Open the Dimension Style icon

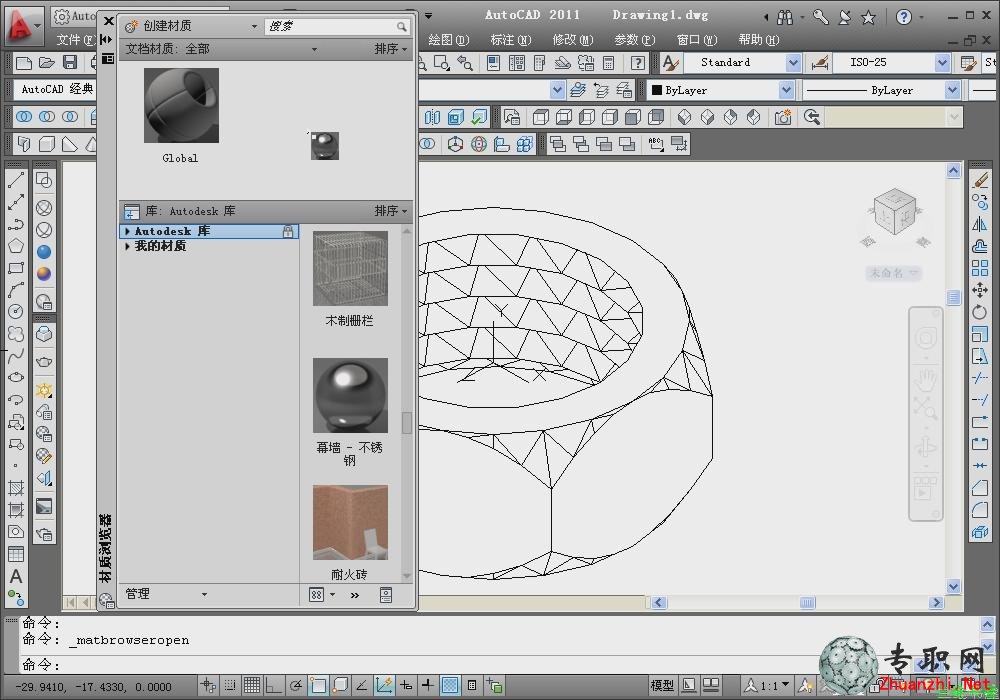coord(820,62)
